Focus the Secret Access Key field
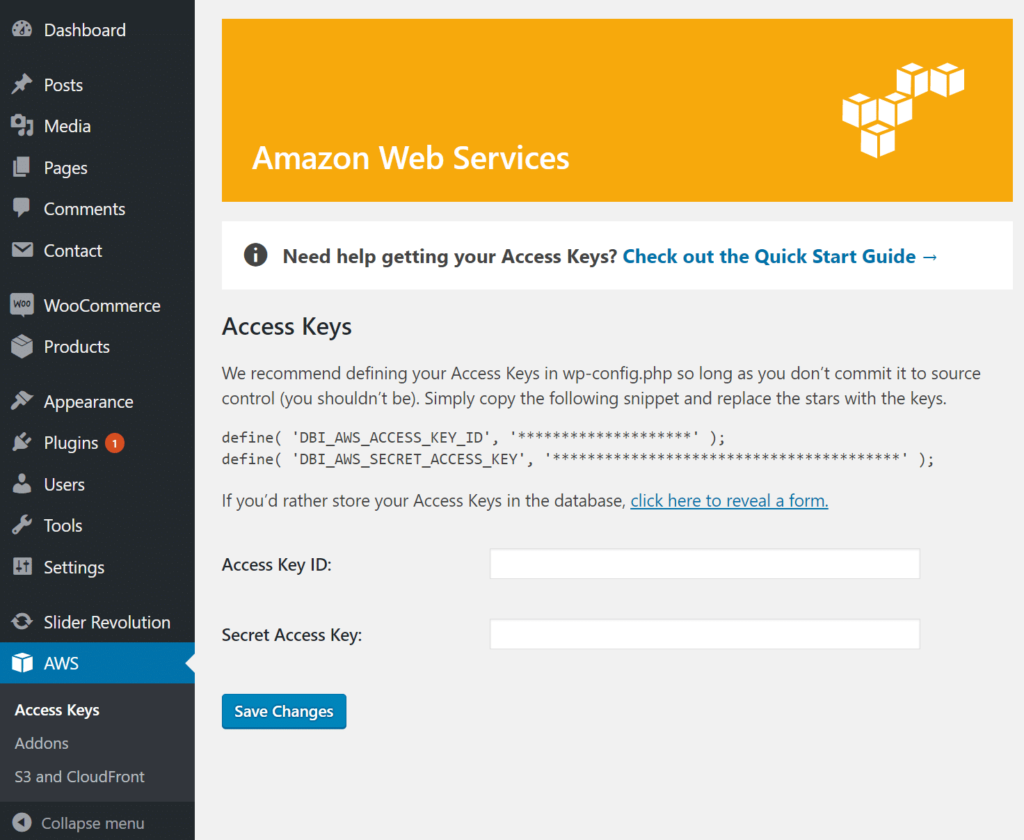Screen dimensions: 1024x840 point(704,634)
